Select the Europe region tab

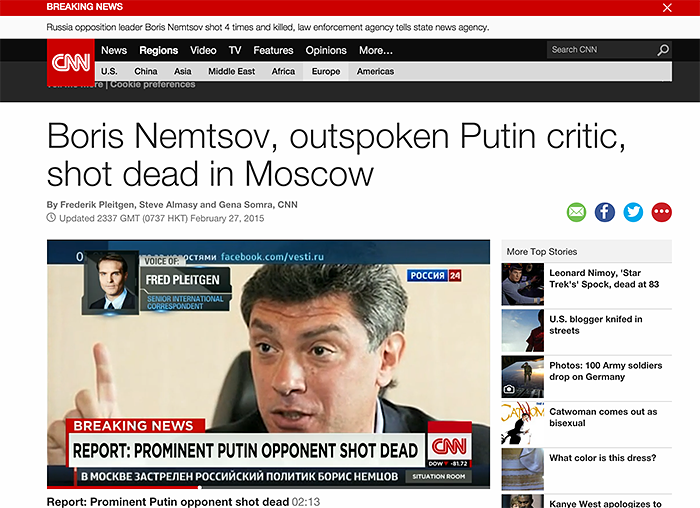click(325, 72)
